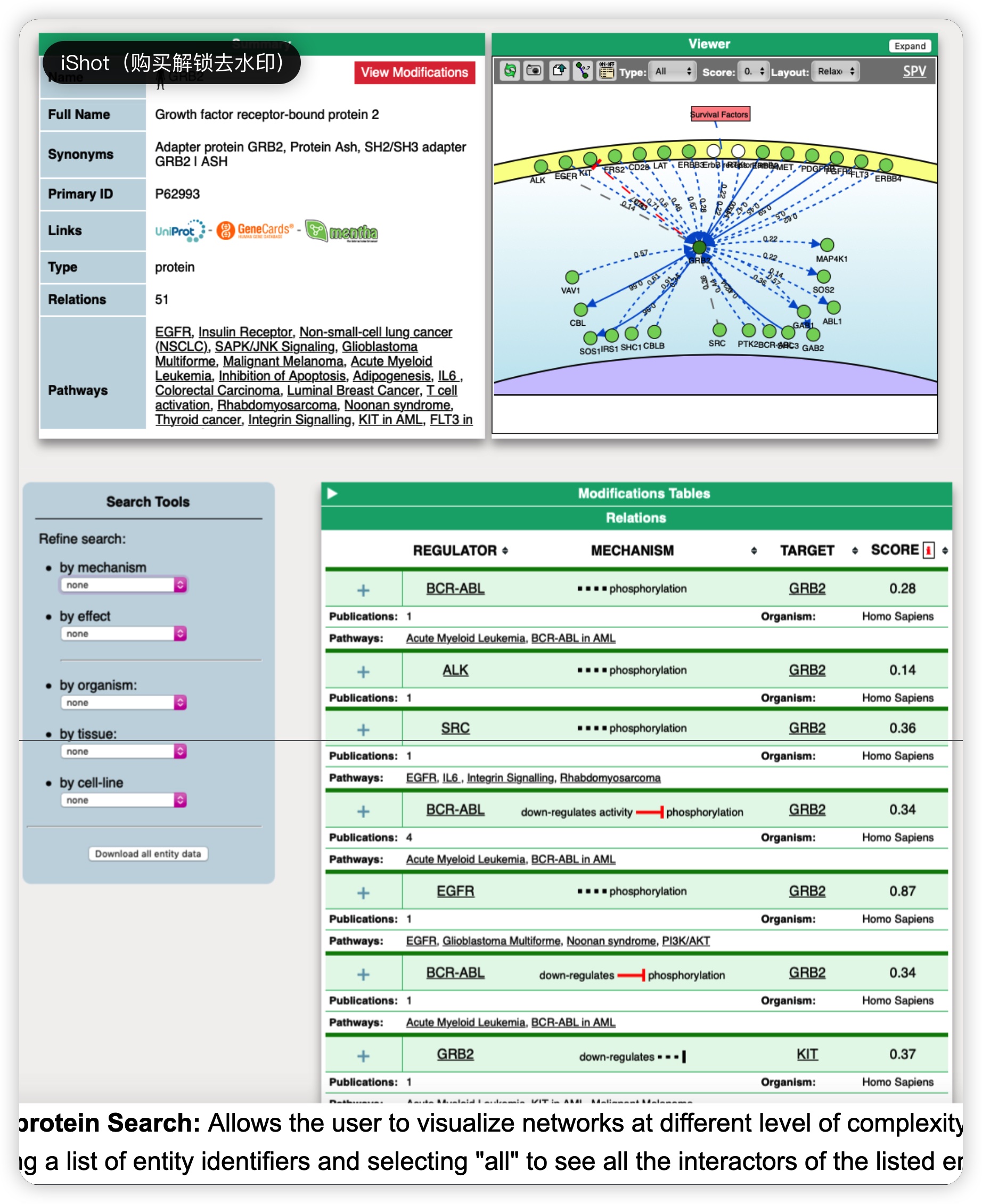Expand the GRB2 to KIT row plus
The width and height of the screenshot is (982, 1204).
(363, 1056)
